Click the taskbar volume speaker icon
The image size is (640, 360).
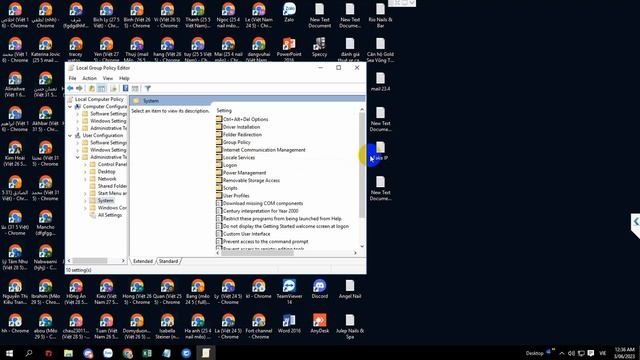[571, 353]
